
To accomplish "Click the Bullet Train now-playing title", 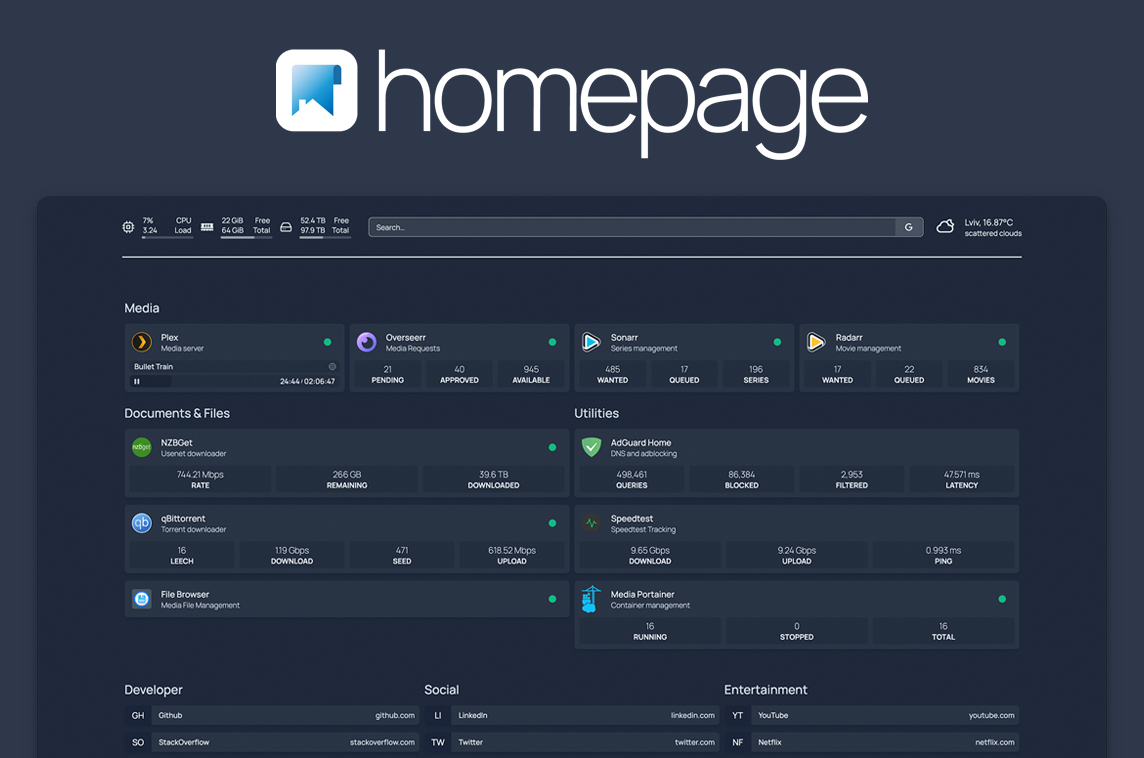I will [x=153, y=366].
